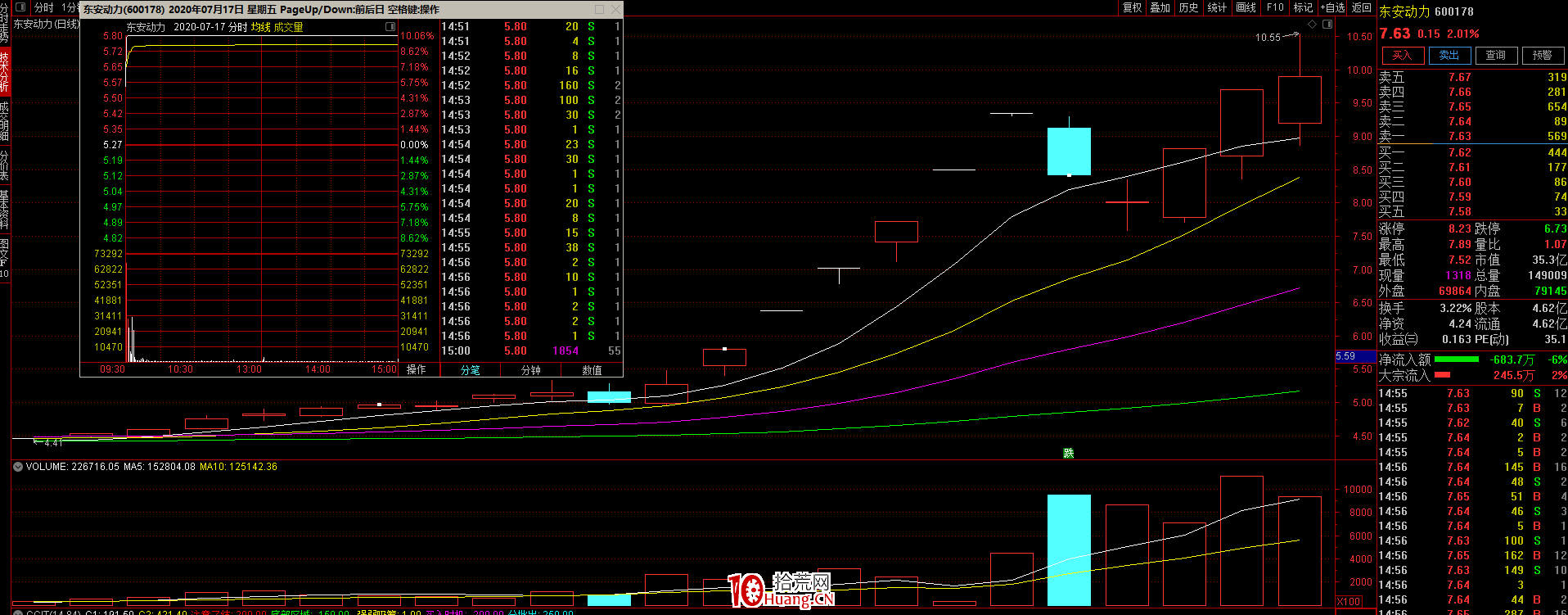The height and width of the screenshot is (615, 1568).
Task: Toggle the panel icon in the intraday popup header
Action: pyautogui.click(x=390, y=27)
